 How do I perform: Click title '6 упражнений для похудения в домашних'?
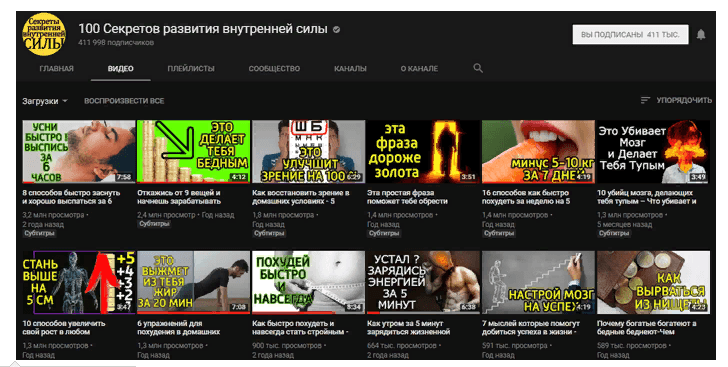(178, 328)
